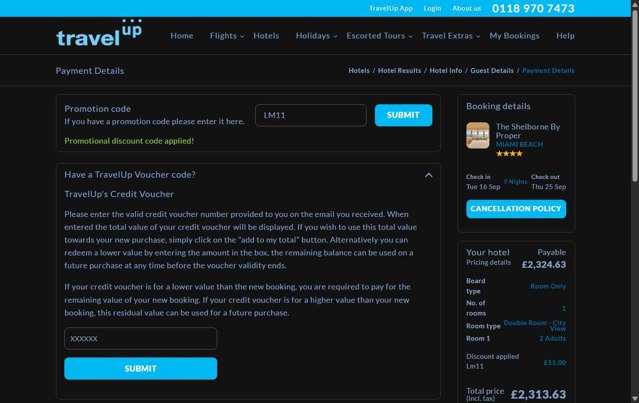639x403 pixels.
Task: Click check out date Thu 25 Sep
Action: pos(549,187)
